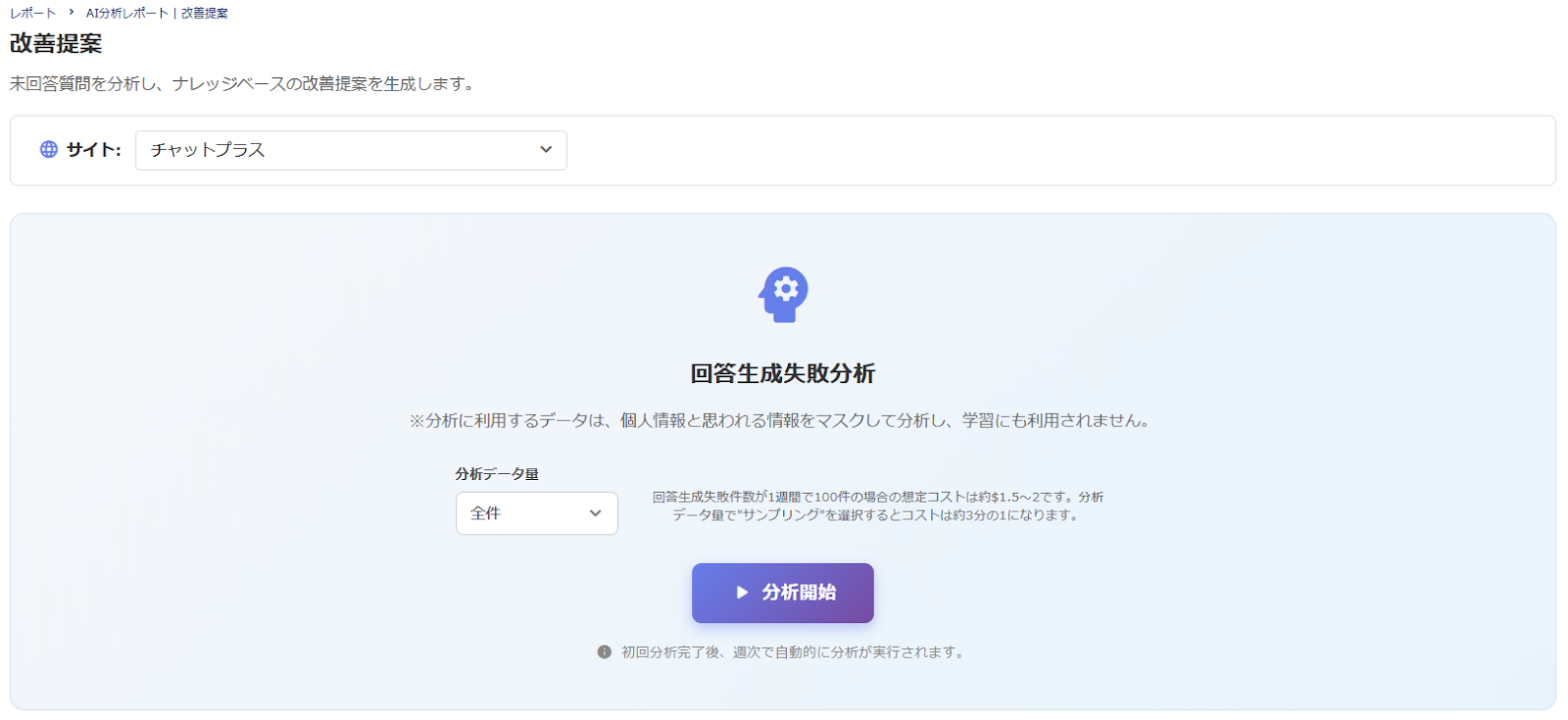The width and height of the screenshot is (1568, 720).
Task: Click the サイト: label text
Action: click(x=93, y=150)
